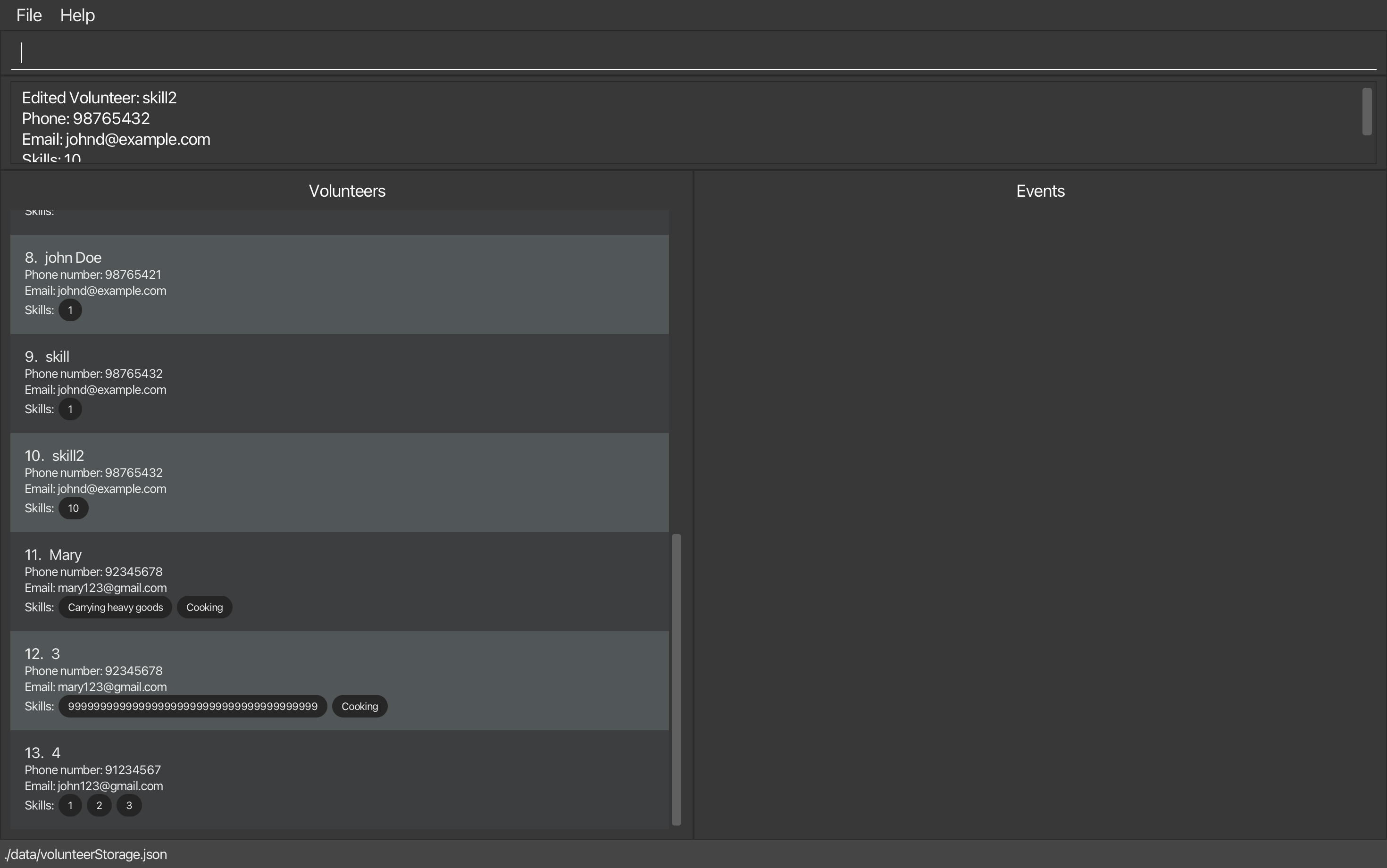This screenshot has height=868, width=1387.
Task: Click skill tag 3 on volunteer 13
Action: [129, 805]
